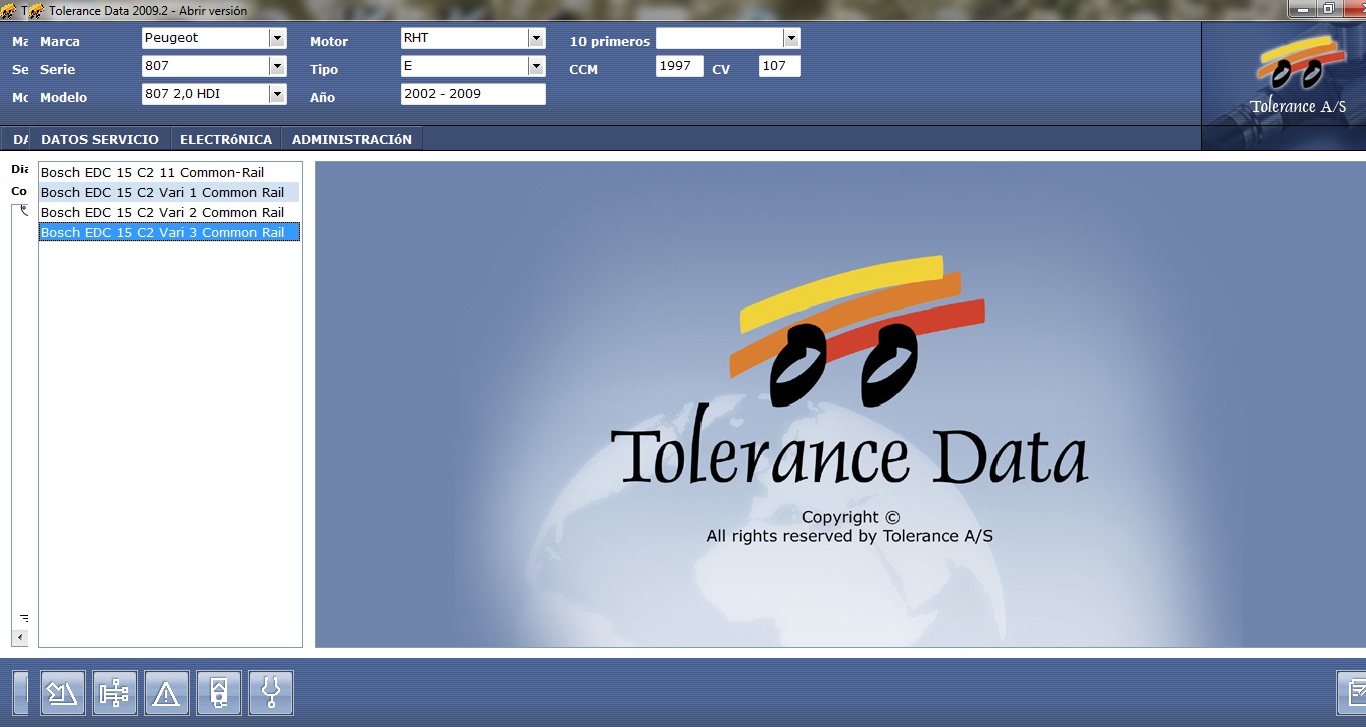Click the partially hidden tab left of DATOS SERVICIO
This screenshot has height=727, width=1366.
click(16, 139)
